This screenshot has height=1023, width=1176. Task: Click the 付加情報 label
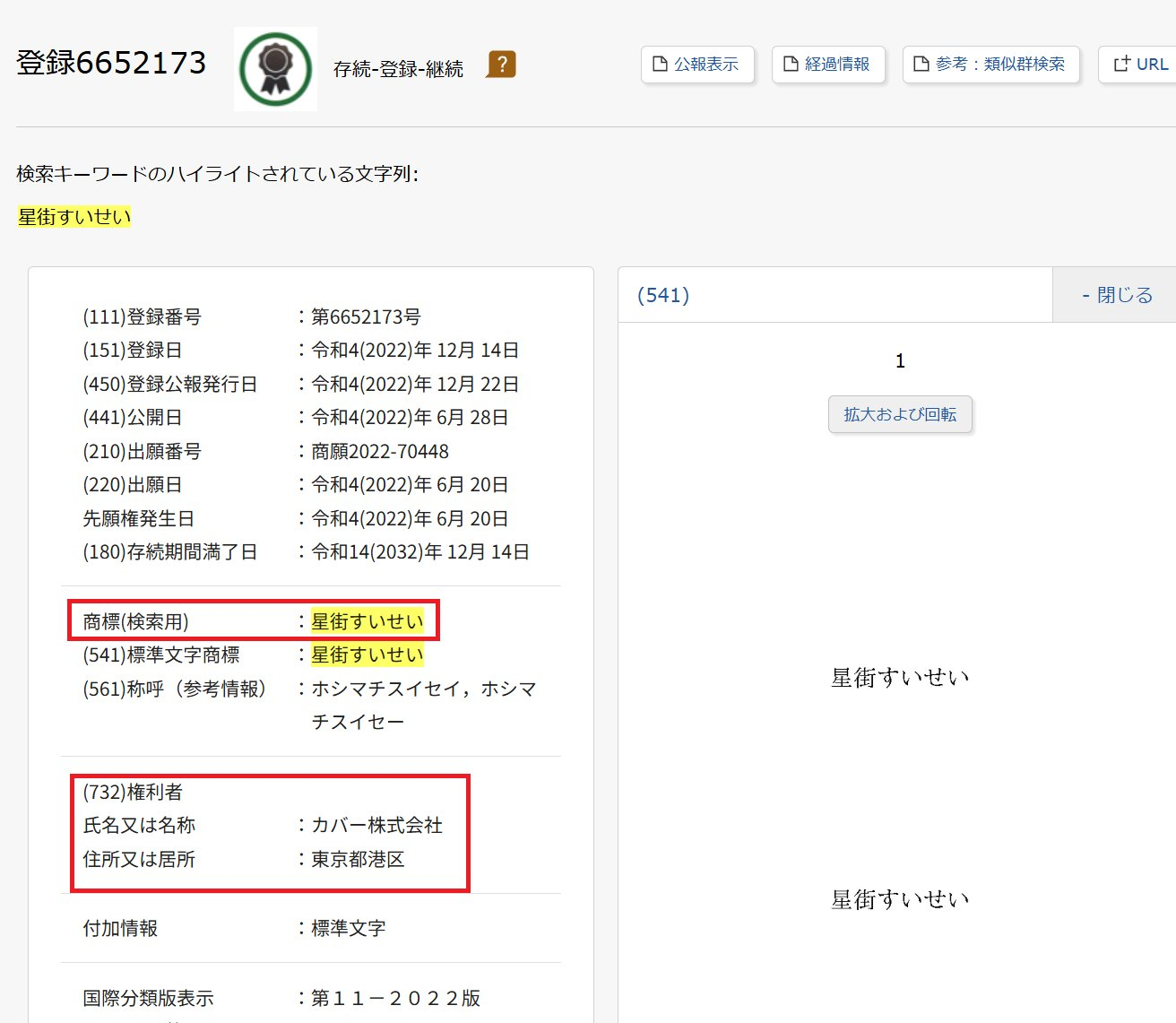tap(120, 928)
